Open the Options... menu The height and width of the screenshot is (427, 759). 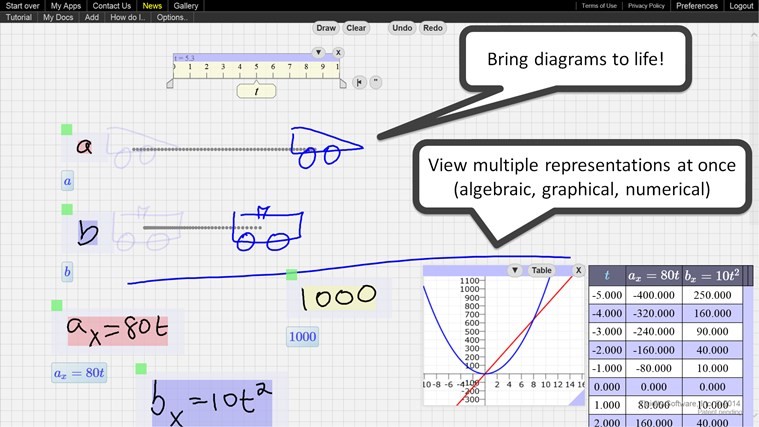point(172,18)
